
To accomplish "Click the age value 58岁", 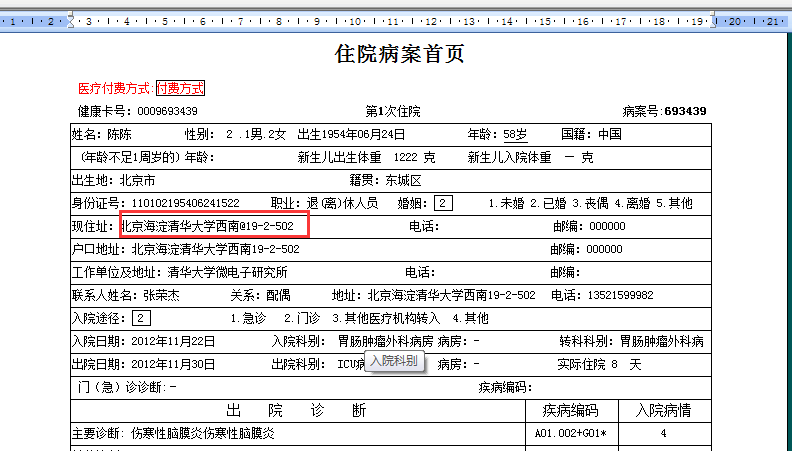I will click(x=515, y=134).
